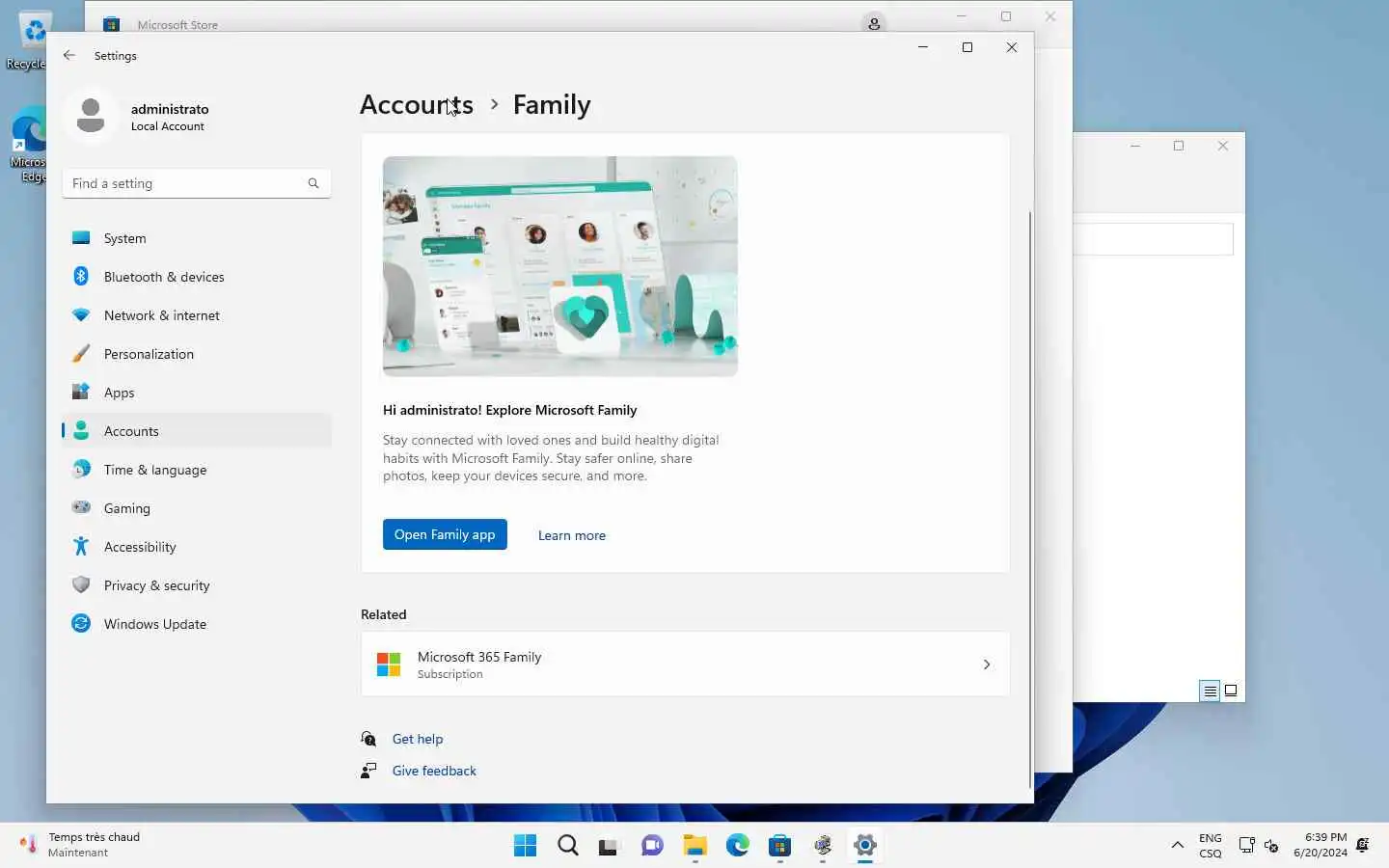
Task: Select Accounts in the sidebar
Action: [x=197, y=431]
